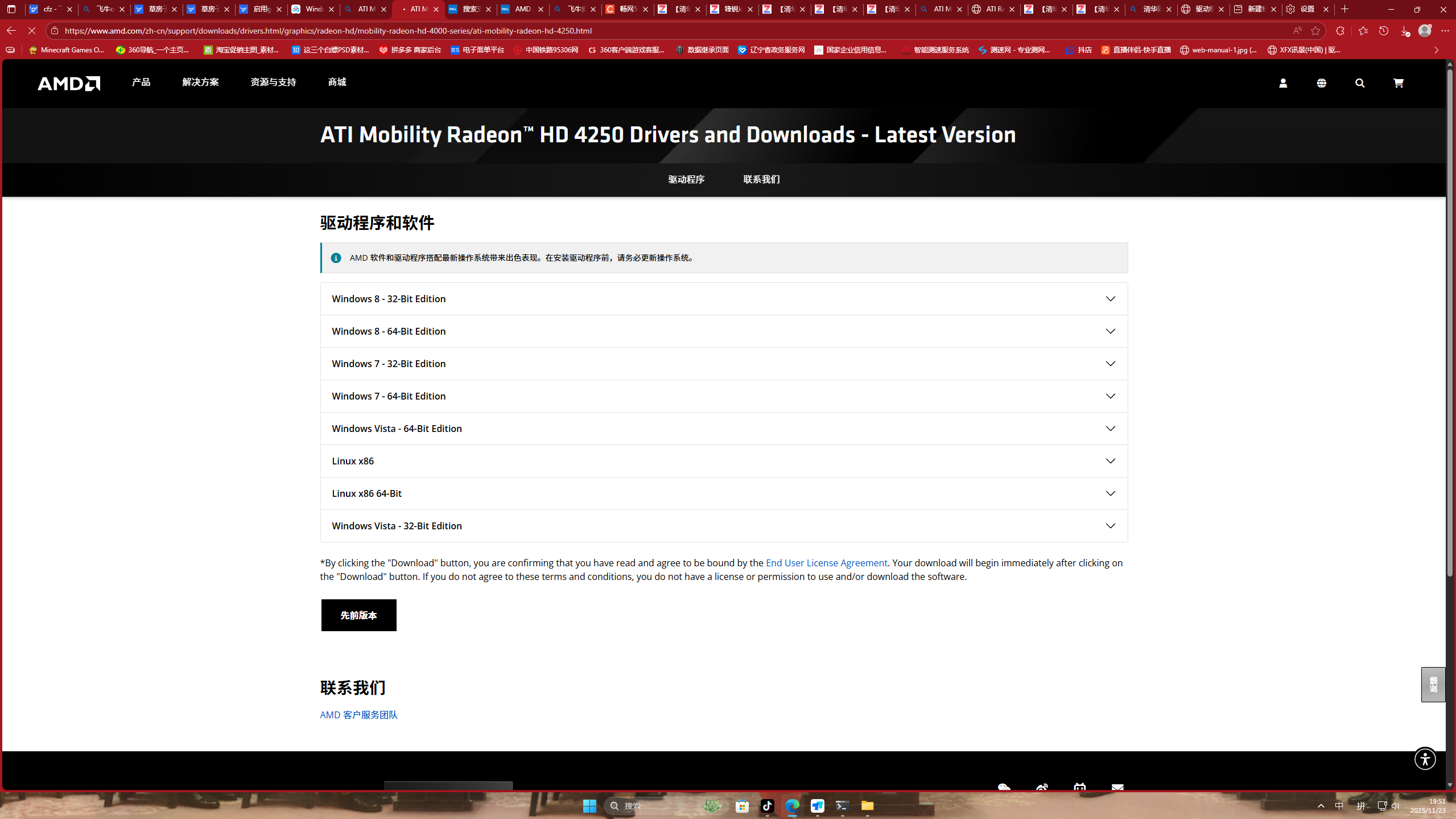Image resolution: width=1456 pixels, height=819 pixels.
Task: Click the 先前版本 button
Action: coord(358,615)
